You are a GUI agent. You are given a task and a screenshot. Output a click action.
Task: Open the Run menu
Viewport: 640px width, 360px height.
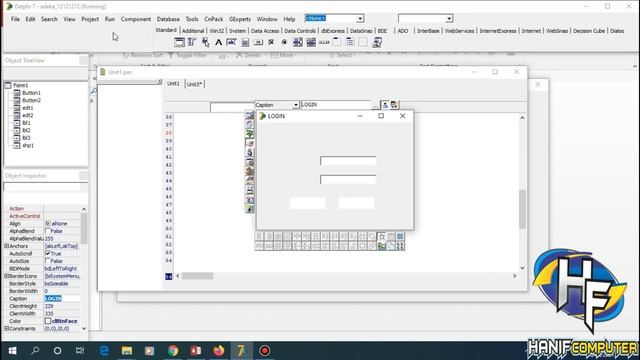(x=110, y=19)
